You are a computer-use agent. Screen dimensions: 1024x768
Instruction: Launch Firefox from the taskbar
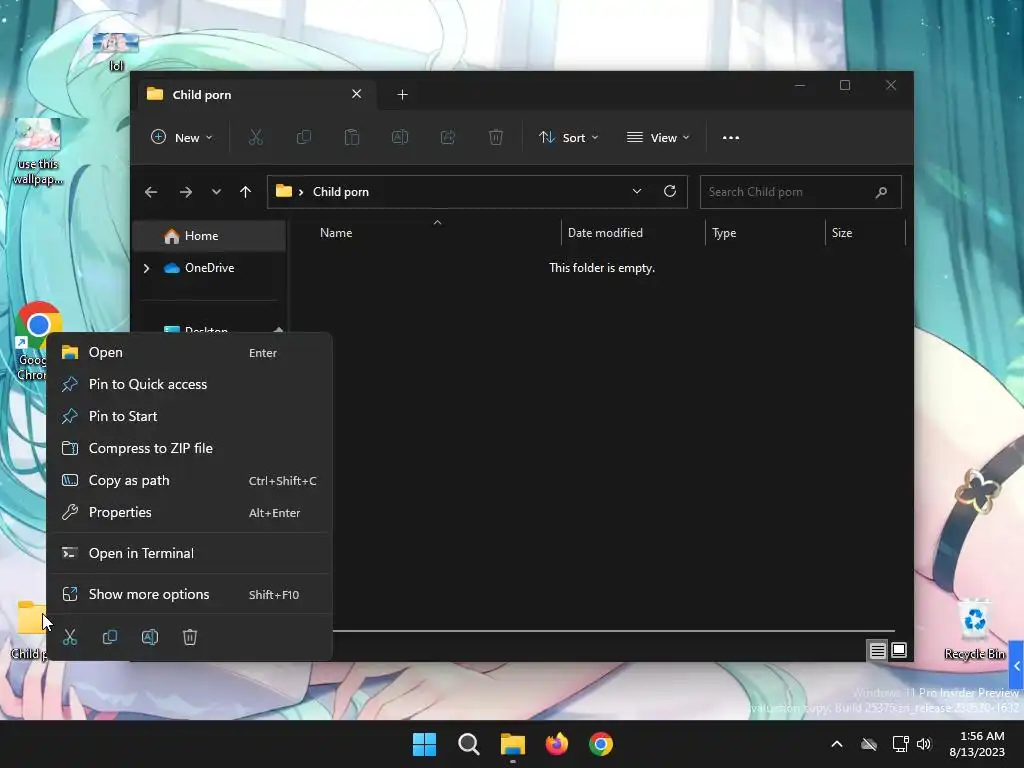point(556,744)
